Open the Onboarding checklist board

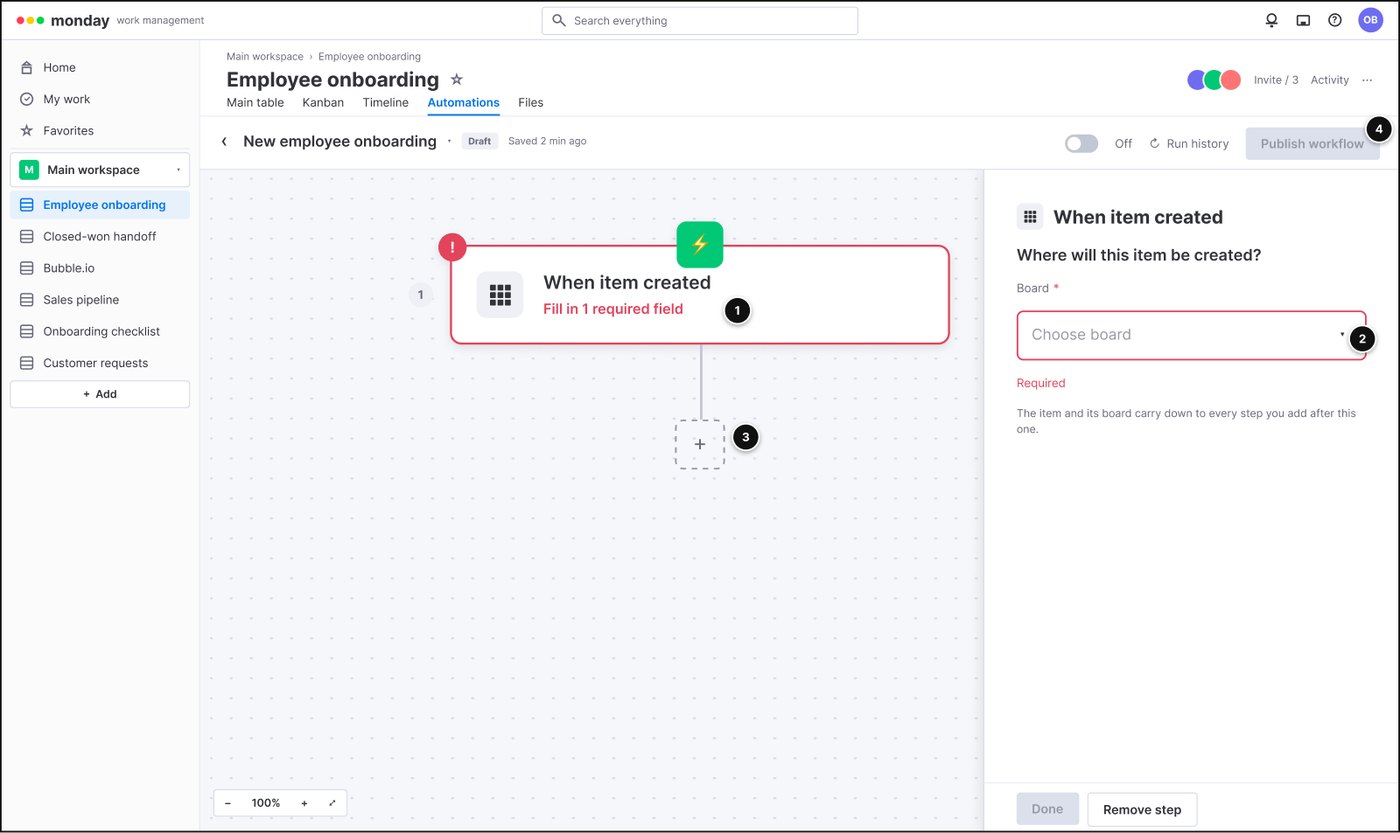click(x=100, y=331)
